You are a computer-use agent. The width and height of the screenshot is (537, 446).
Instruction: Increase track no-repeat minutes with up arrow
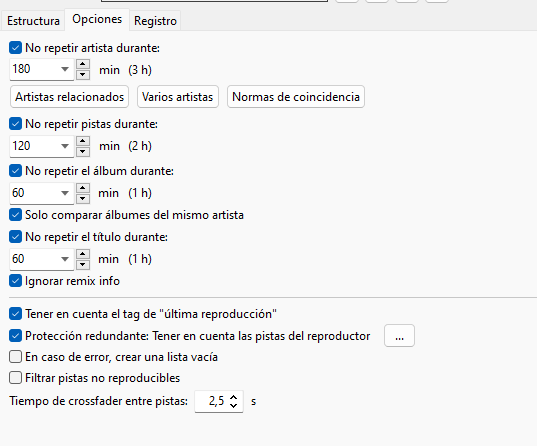83,141
